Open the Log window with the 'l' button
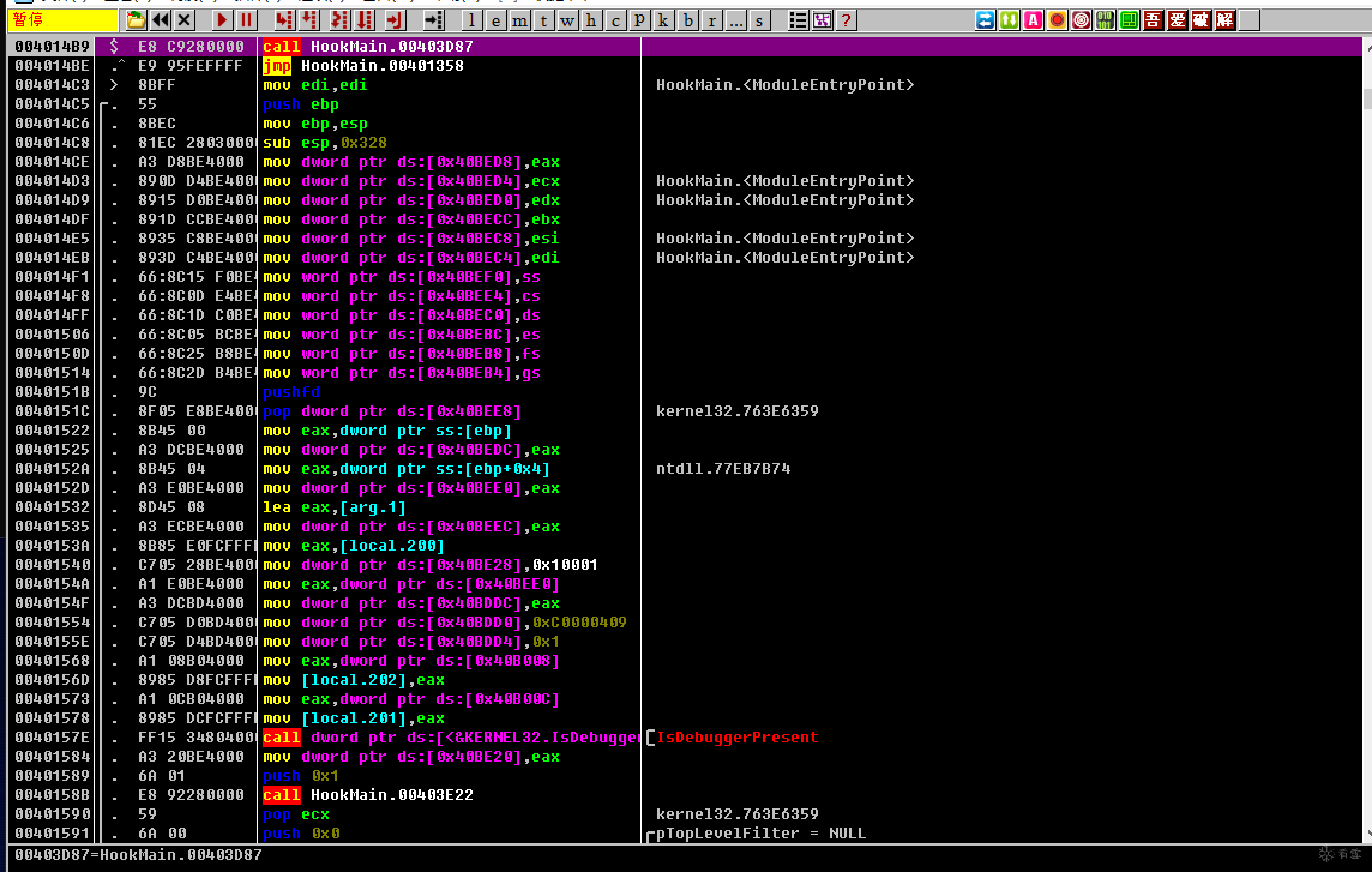1372x872 pixels. click(x=472, y=20)
